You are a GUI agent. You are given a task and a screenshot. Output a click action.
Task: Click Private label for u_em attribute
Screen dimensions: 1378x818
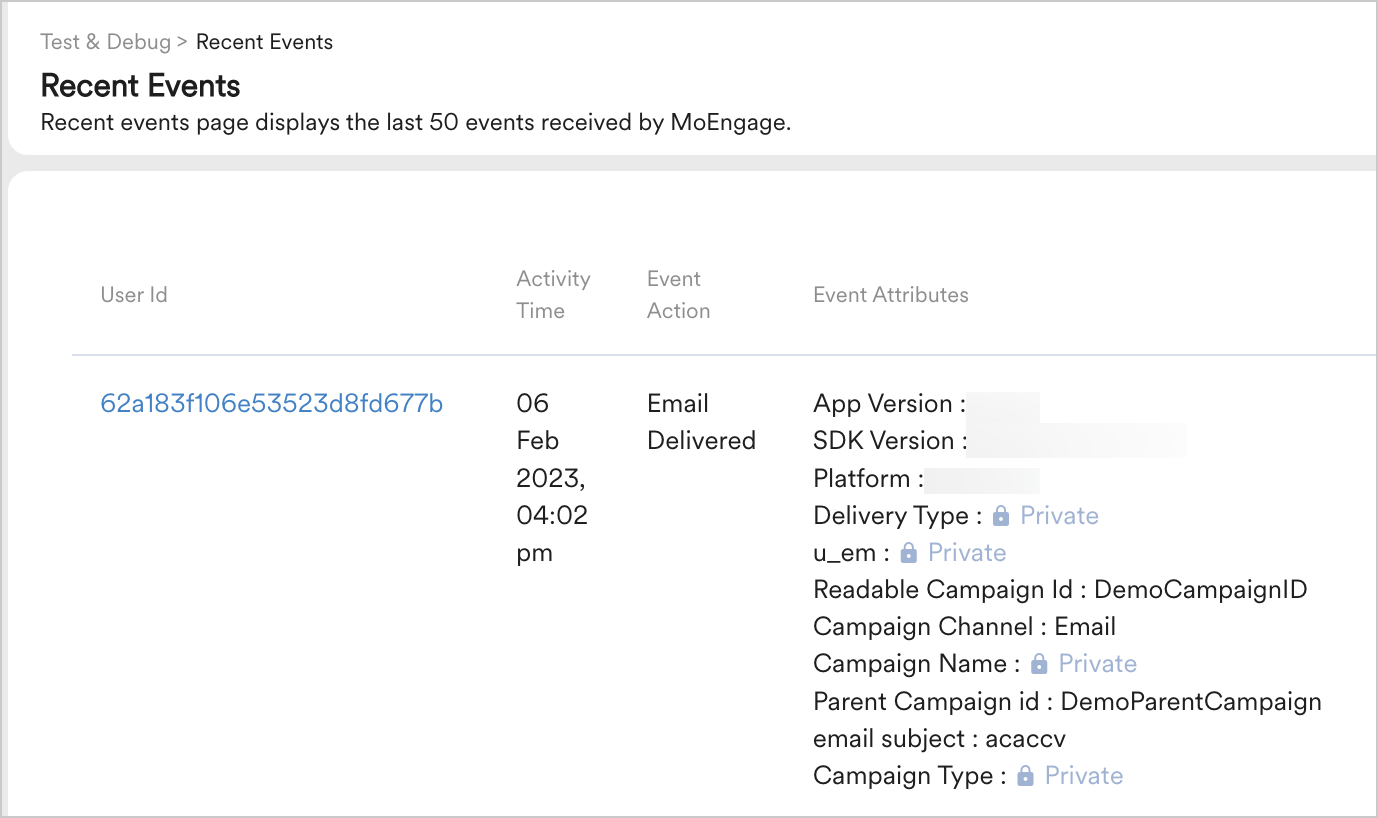[967, 553]
